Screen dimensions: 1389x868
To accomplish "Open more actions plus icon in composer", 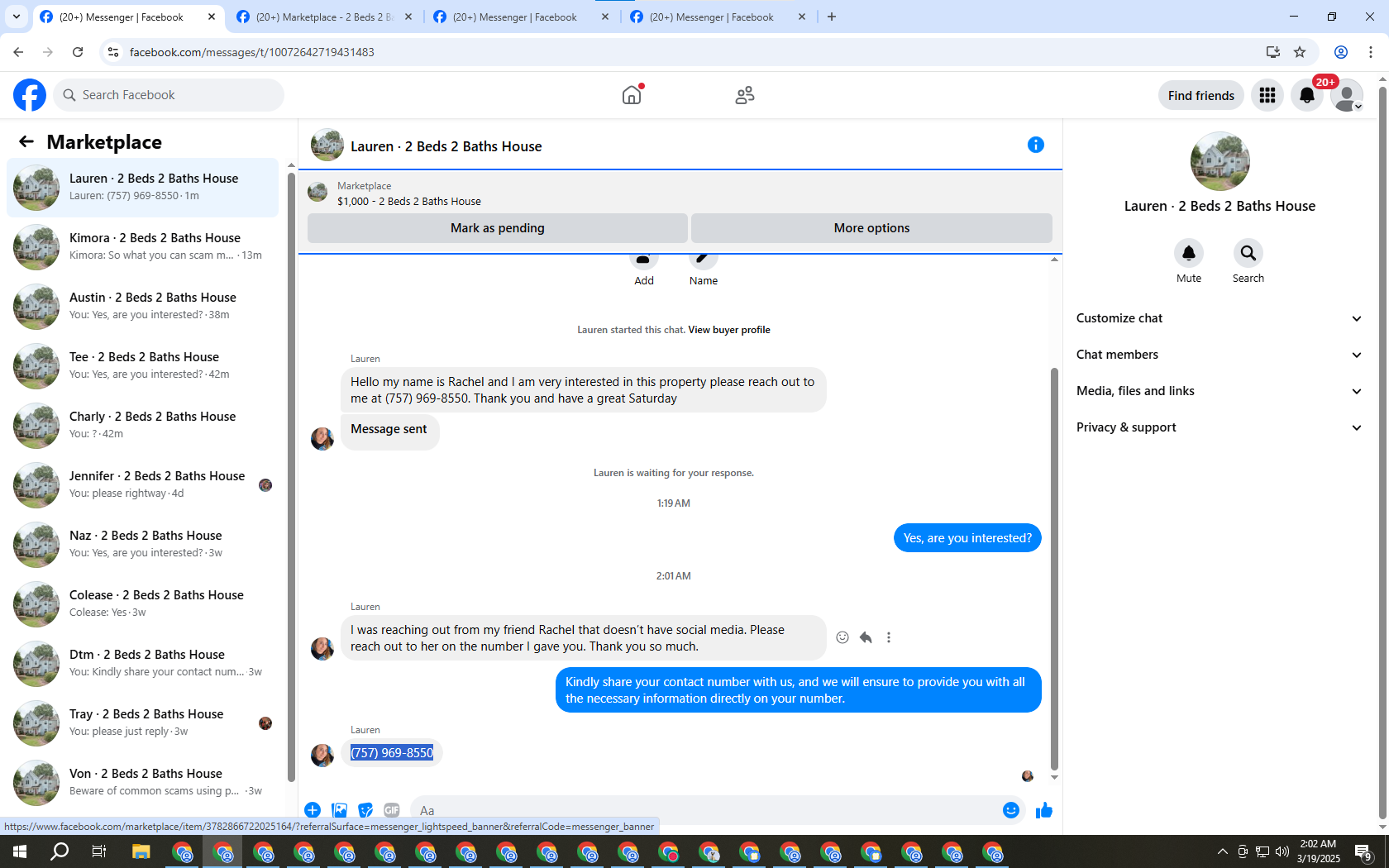I will (x=313, y=810).
